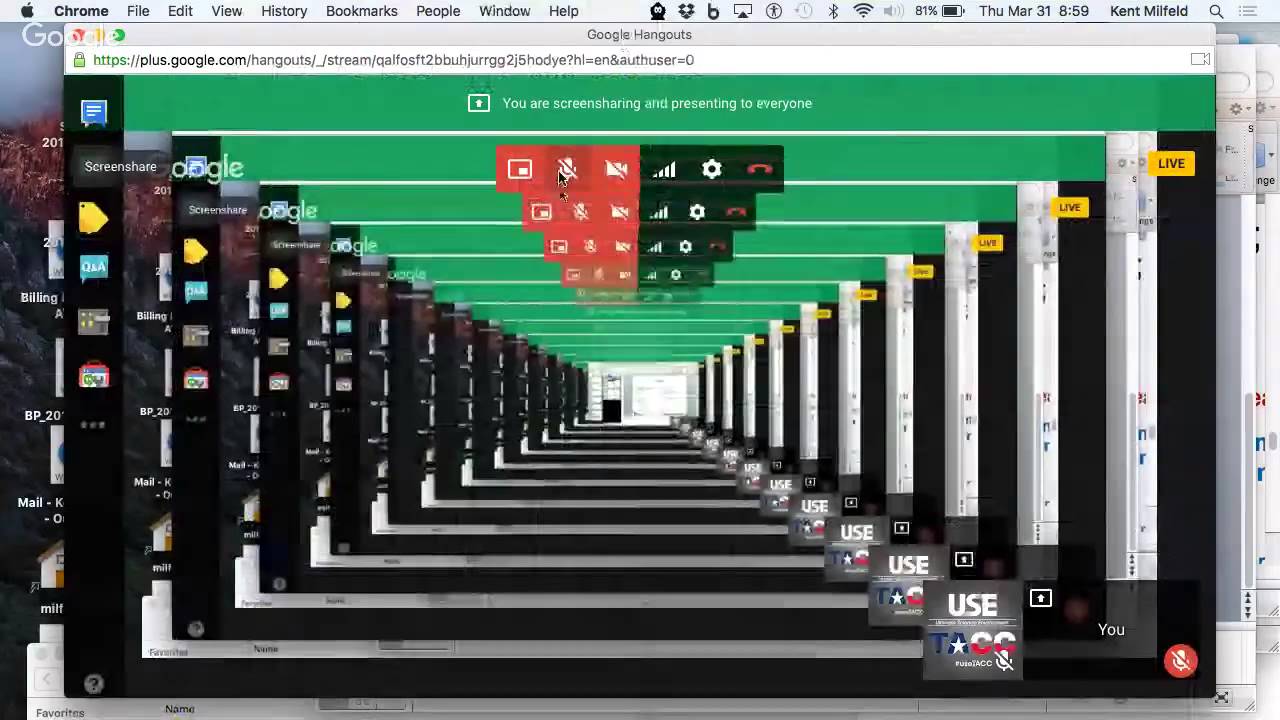Open the bandwidth signal bars control
This screenshot has height=720, width=1280.
click(664, 170)
